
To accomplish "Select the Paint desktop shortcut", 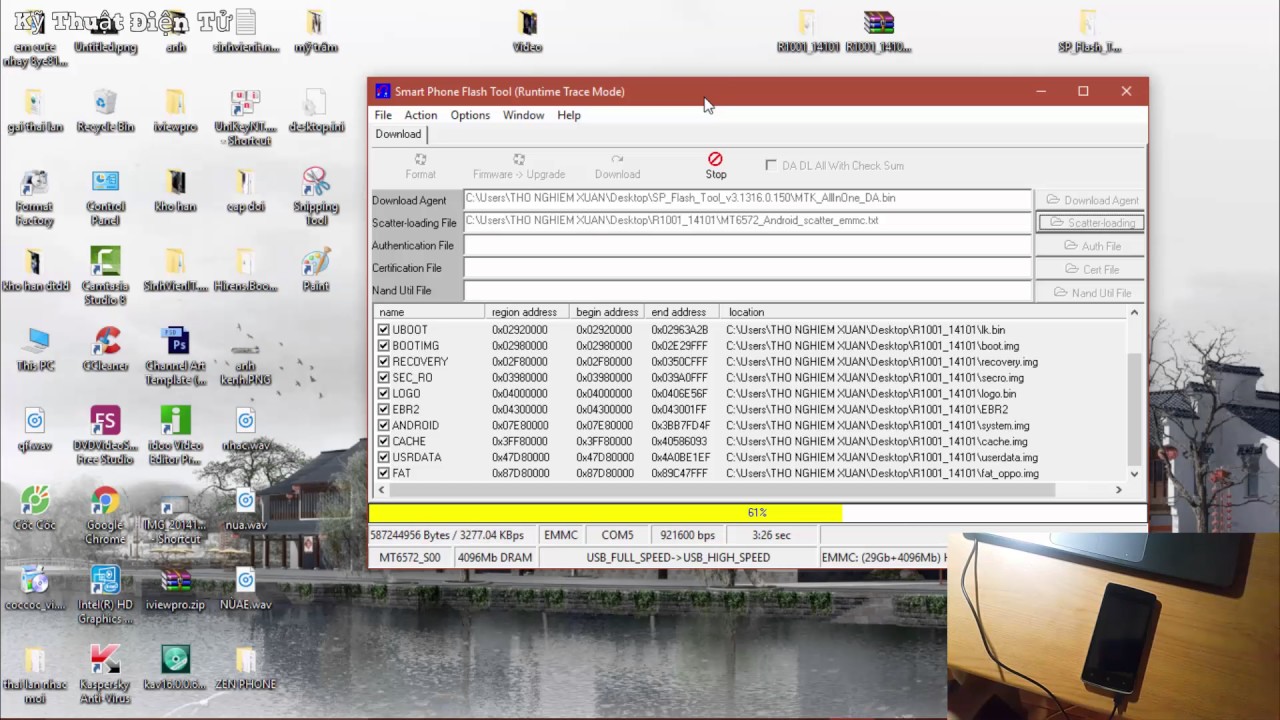I will [316, 270].
